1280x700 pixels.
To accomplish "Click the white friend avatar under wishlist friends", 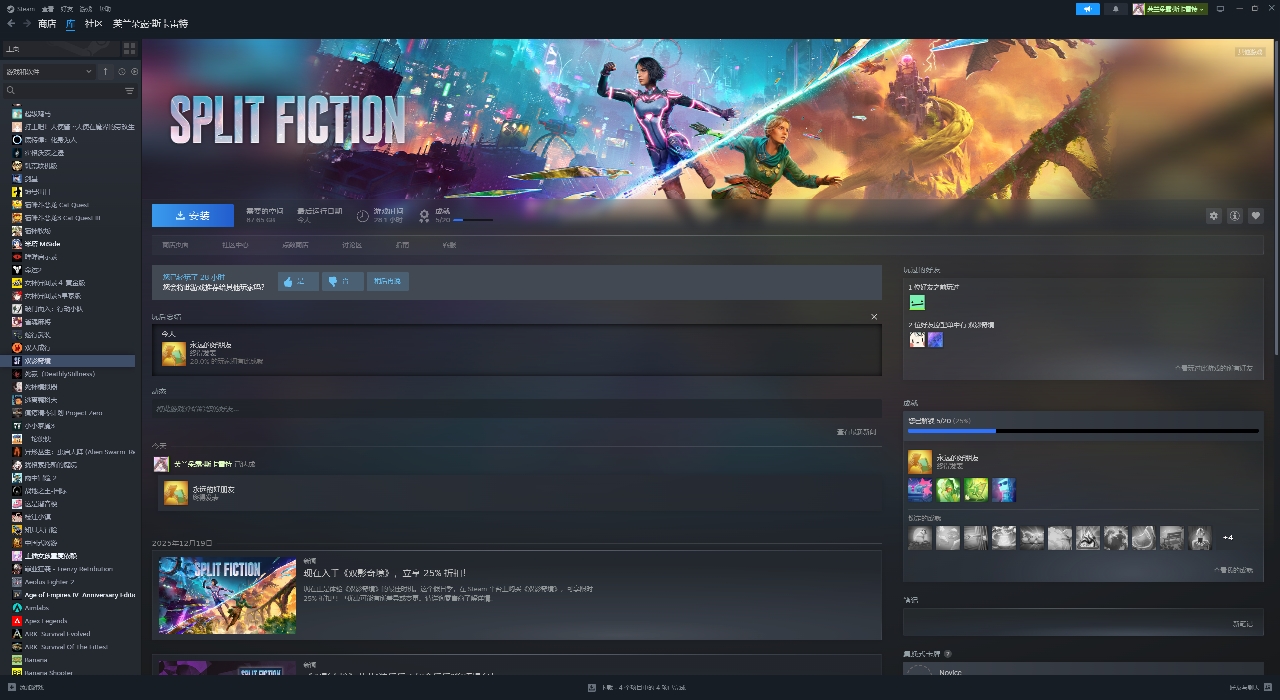I will (x=917, y=340).
